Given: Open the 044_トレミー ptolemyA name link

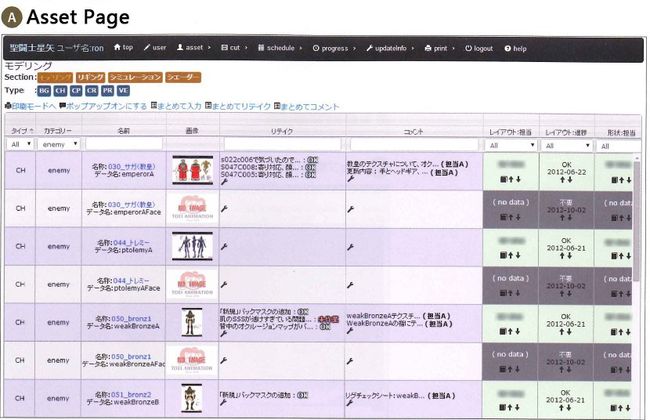Looking at the screenshot, I should coord(132,243).
